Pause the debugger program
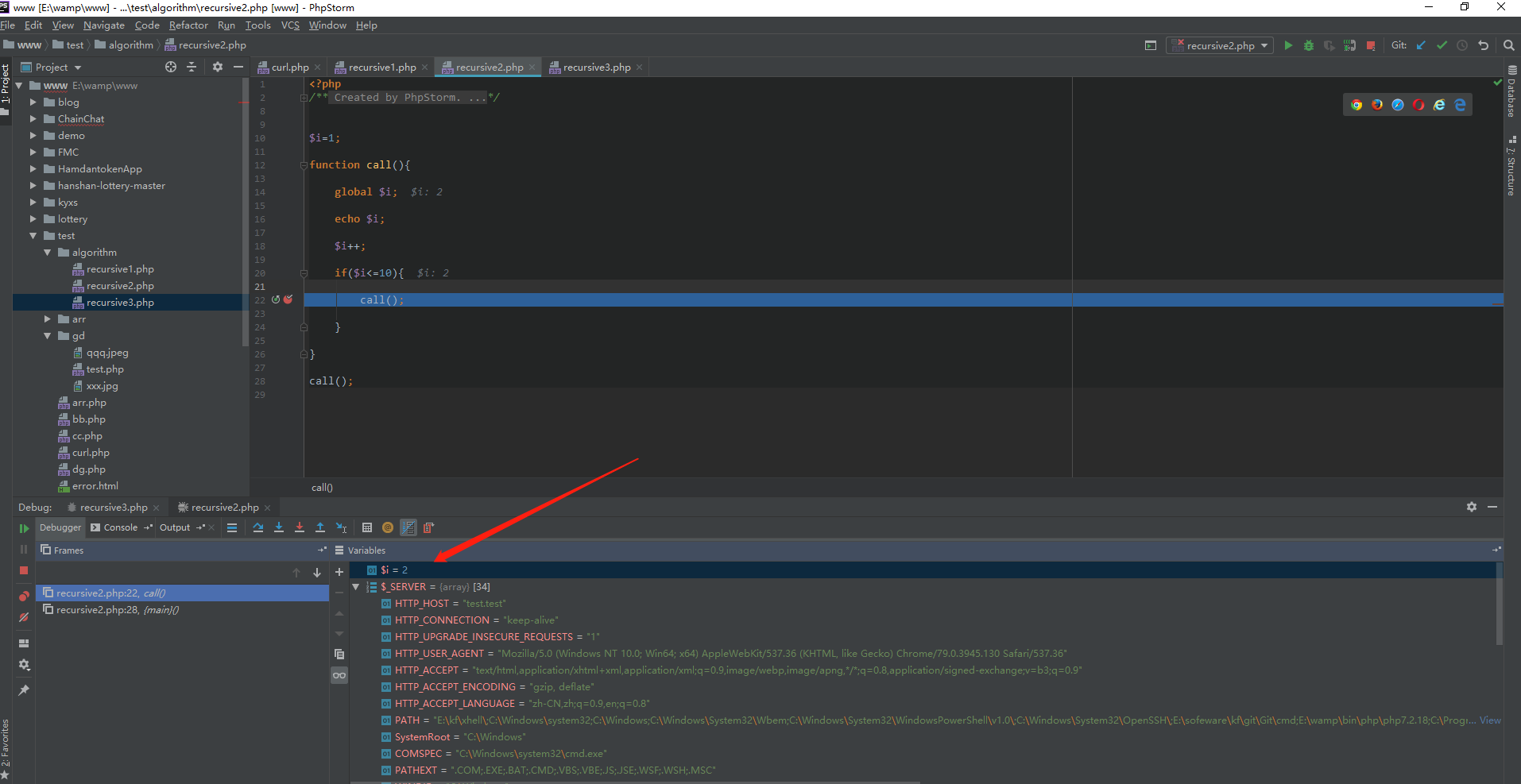This screenshot has width=1521, height=784. click(24, 550)
